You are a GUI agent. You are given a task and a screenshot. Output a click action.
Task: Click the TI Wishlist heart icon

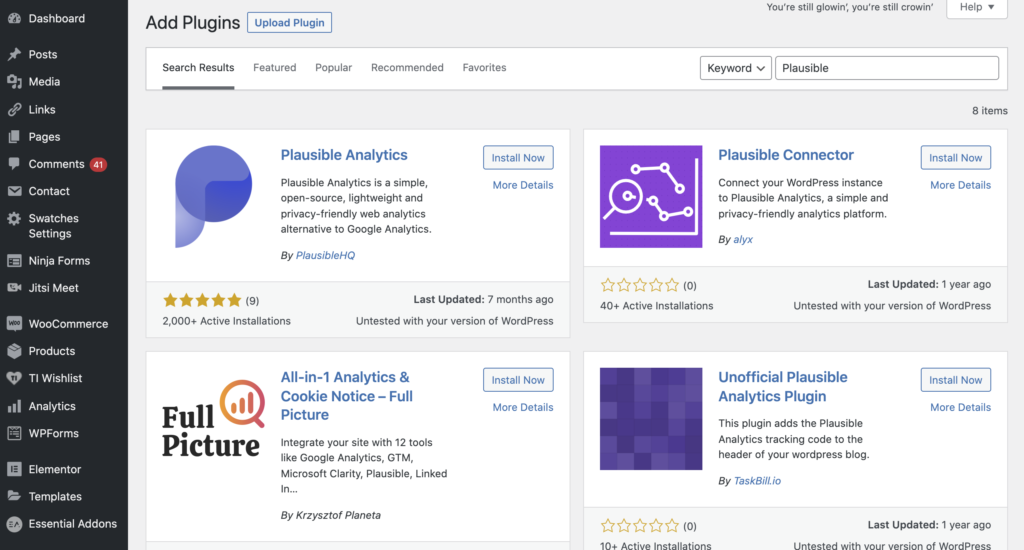(14, 378)
